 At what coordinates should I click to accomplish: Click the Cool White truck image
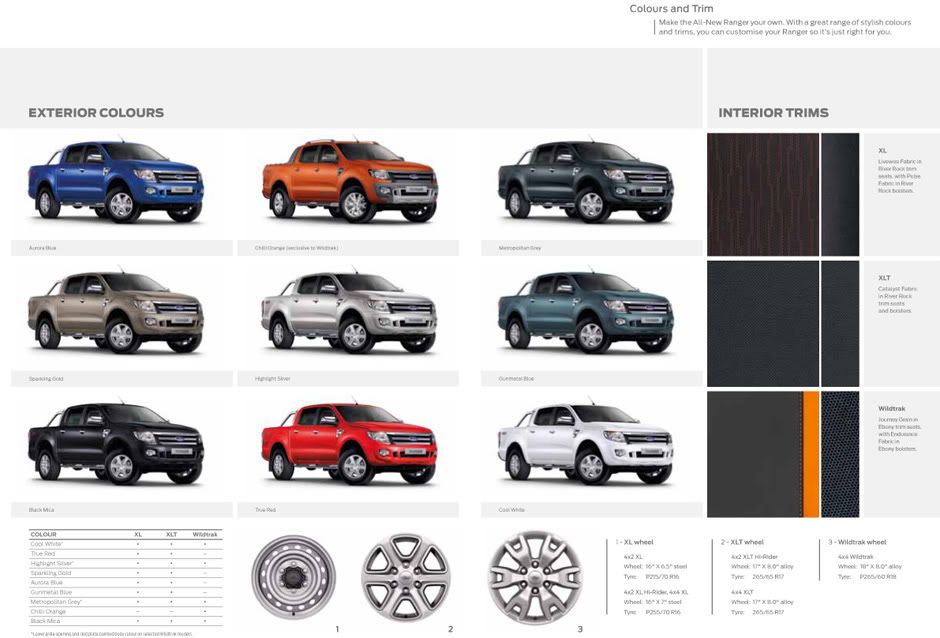(x=586, y=443)
